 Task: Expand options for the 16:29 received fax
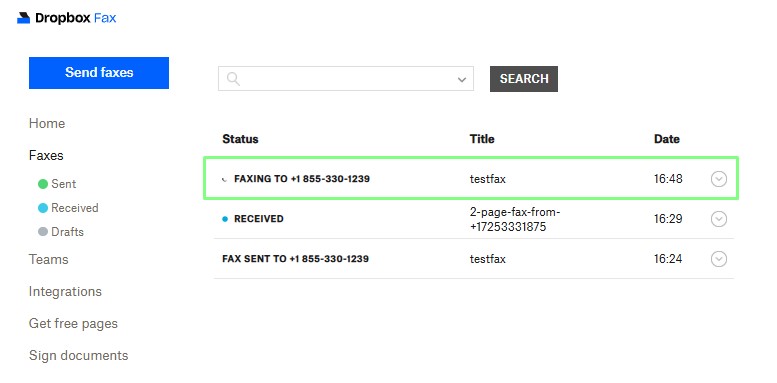point(719,219)
